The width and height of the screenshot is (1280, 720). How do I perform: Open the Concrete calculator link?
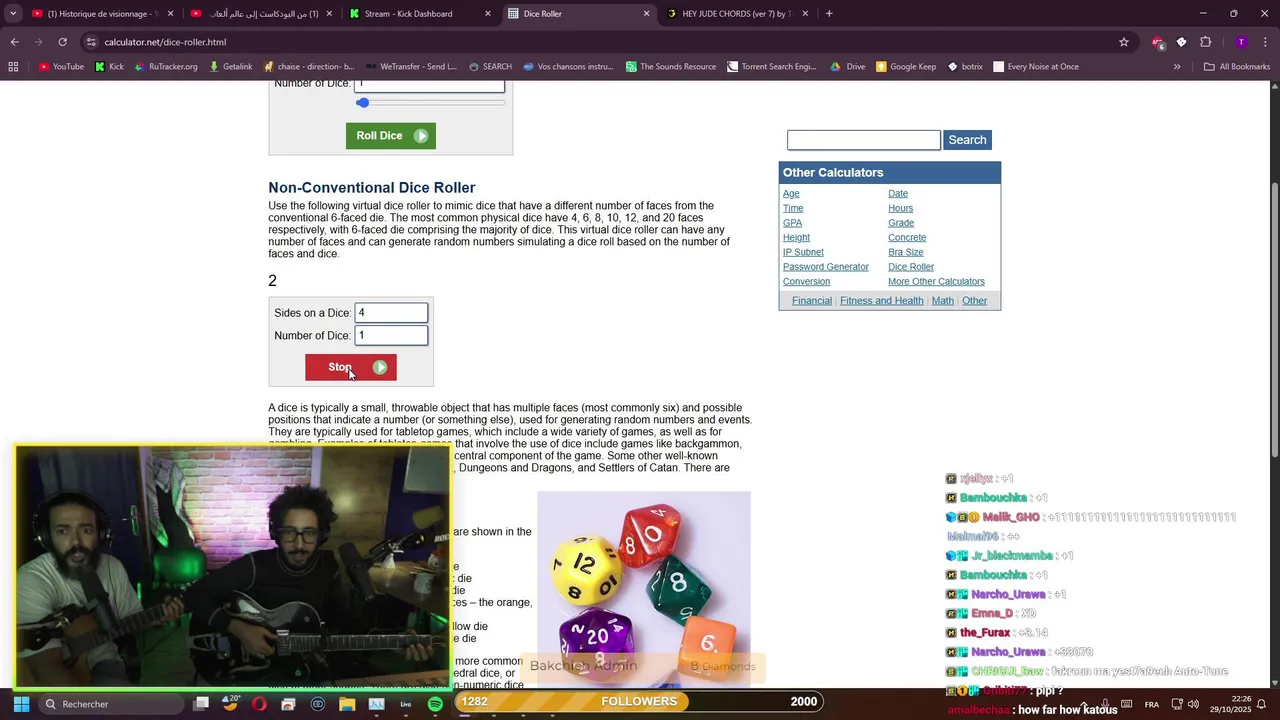coord(907,237)
